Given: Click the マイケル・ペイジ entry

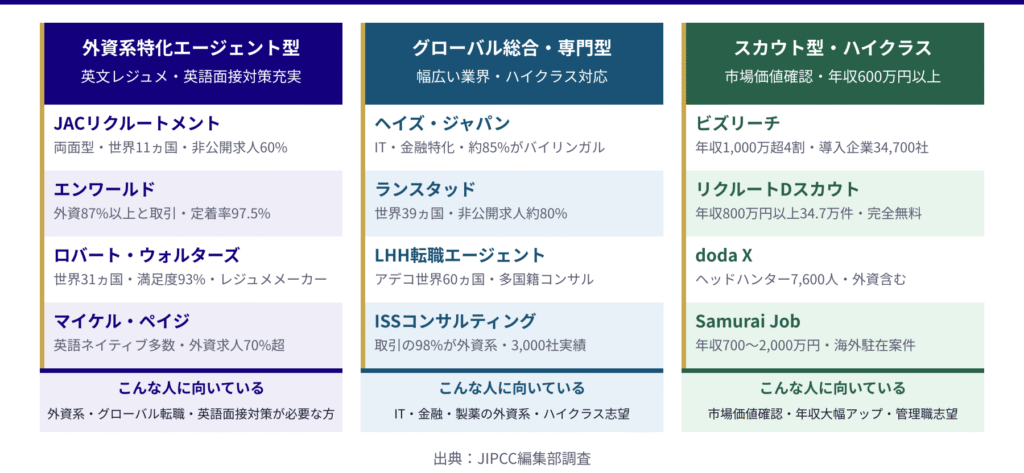Looking at the screenshot, I should tap(122, 321).
